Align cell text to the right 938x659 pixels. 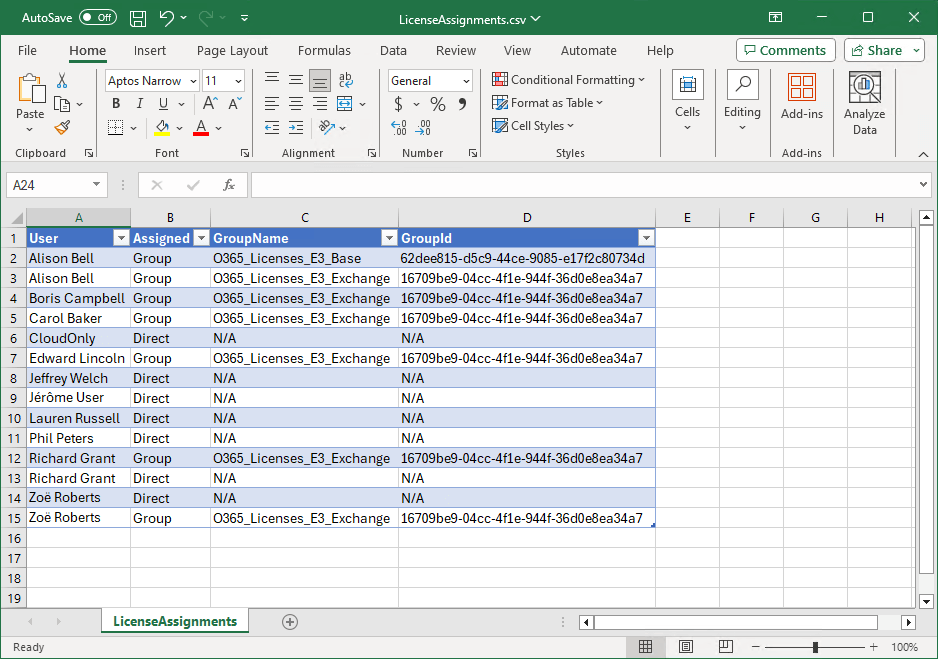320,103
